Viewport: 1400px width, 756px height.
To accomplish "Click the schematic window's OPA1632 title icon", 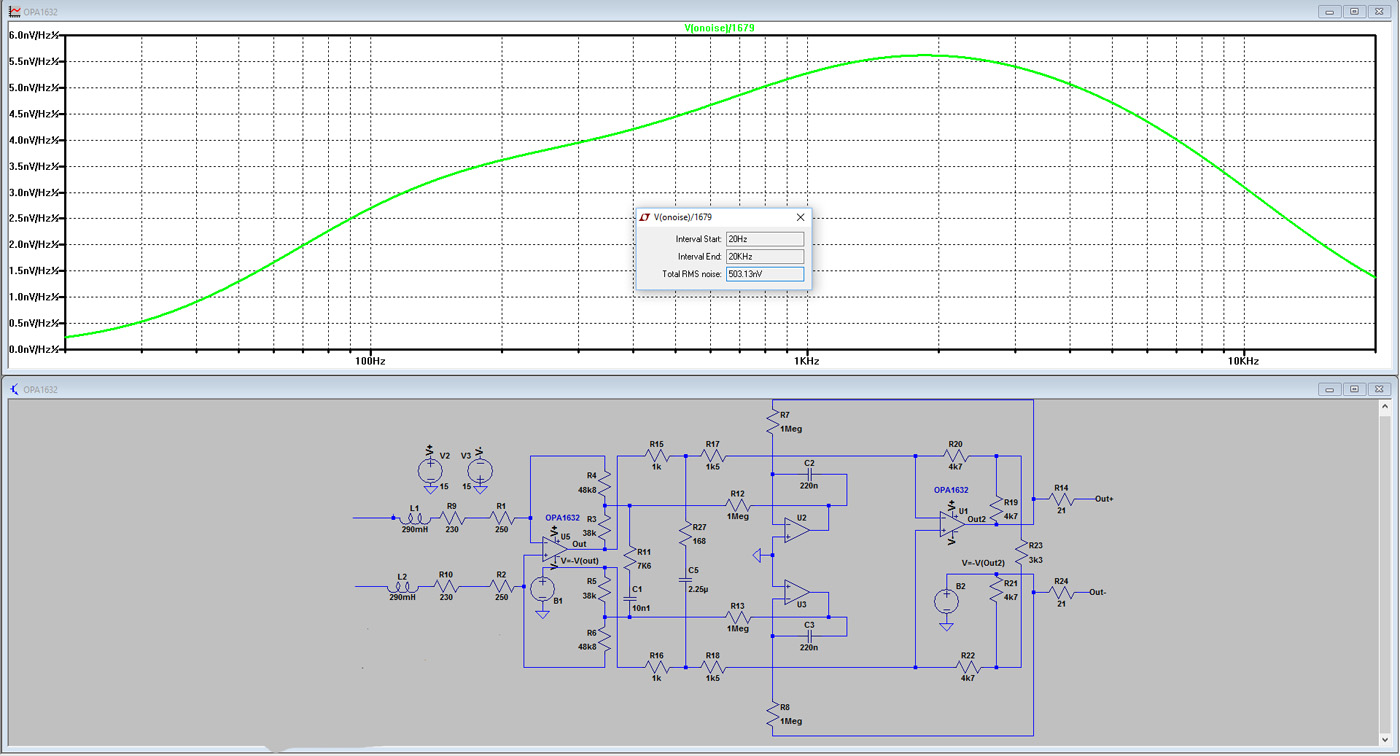I will [14, 389].
